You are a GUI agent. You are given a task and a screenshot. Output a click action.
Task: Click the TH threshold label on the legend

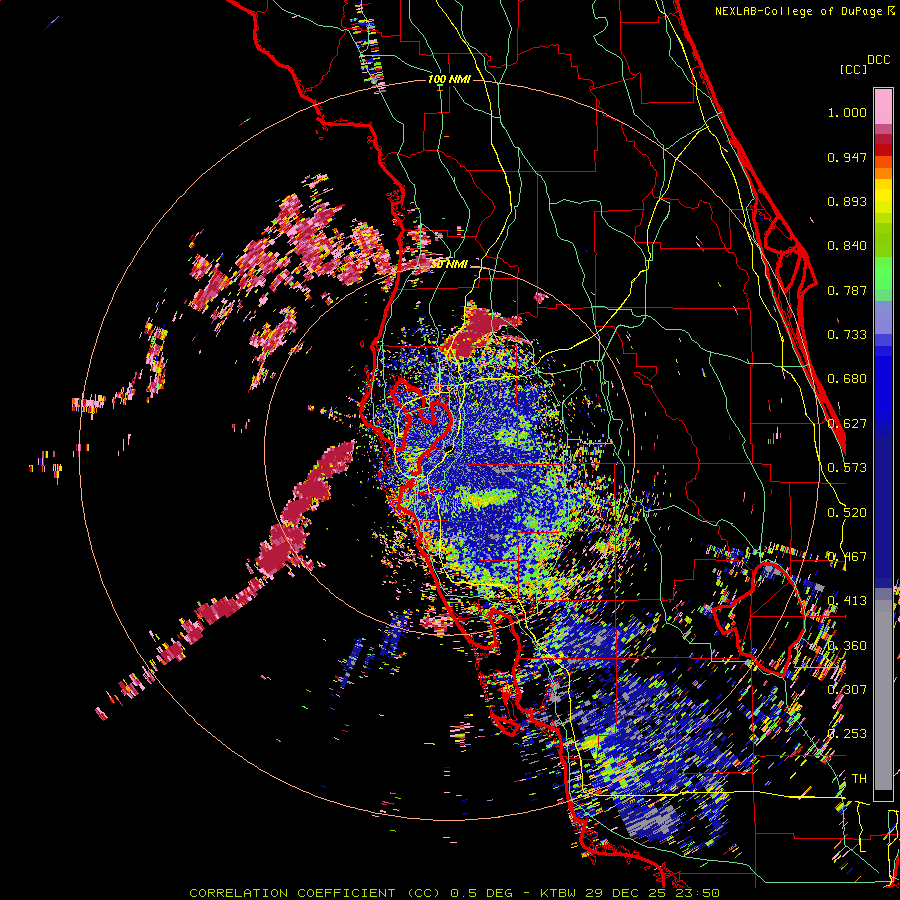[x=859, y=779]
